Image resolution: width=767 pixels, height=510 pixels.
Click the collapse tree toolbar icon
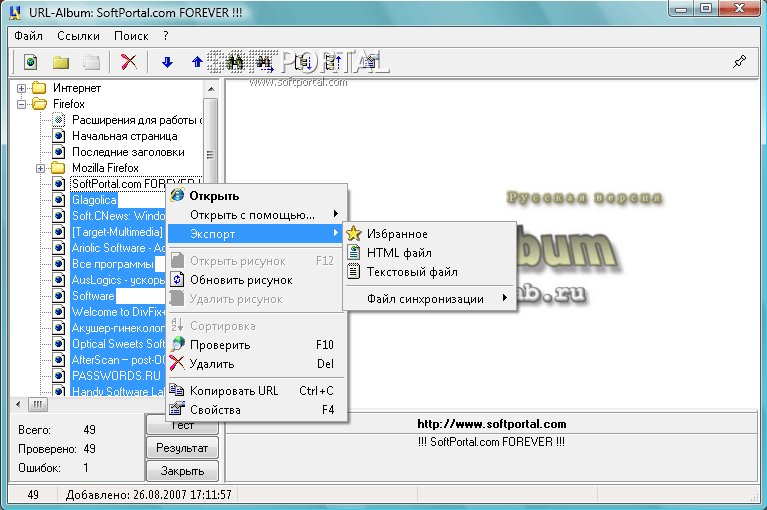[x=333, y=62]
